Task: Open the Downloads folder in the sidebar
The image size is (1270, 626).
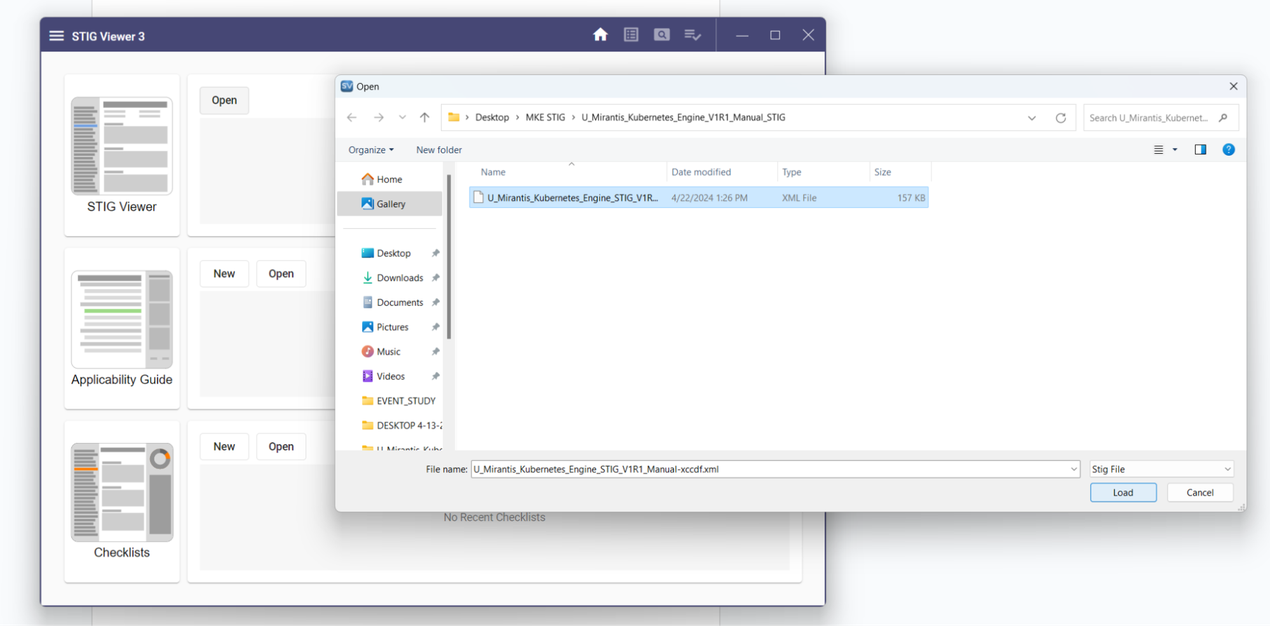Action: click(397, 277)
